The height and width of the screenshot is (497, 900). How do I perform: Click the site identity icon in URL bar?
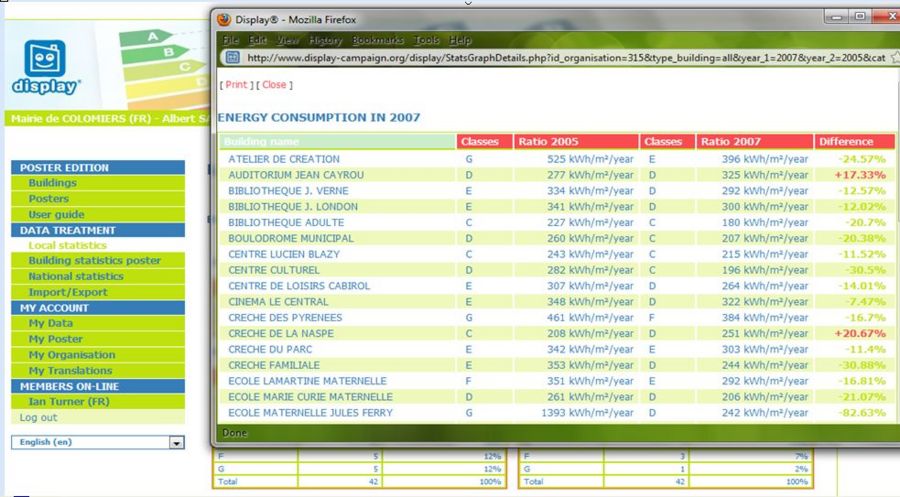click(x=227, y=58)
